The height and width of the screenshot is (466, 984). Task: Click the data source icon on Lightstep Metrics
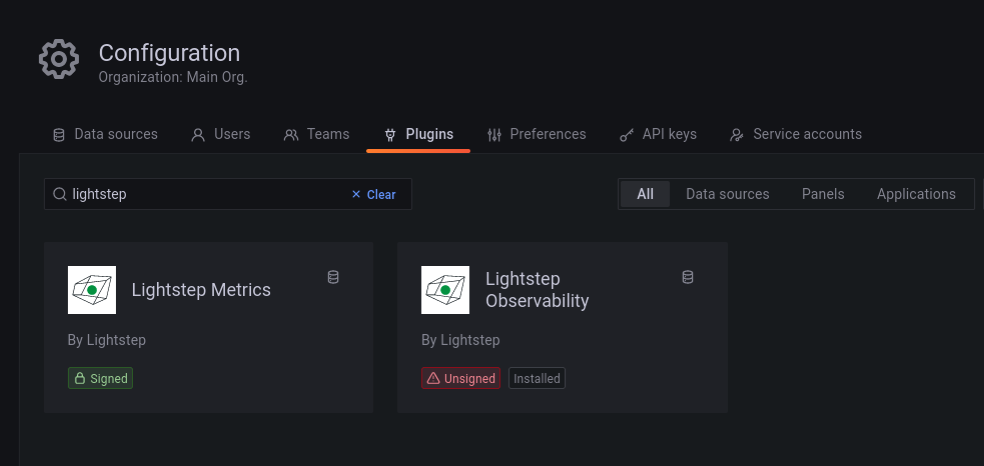(333, 277)
